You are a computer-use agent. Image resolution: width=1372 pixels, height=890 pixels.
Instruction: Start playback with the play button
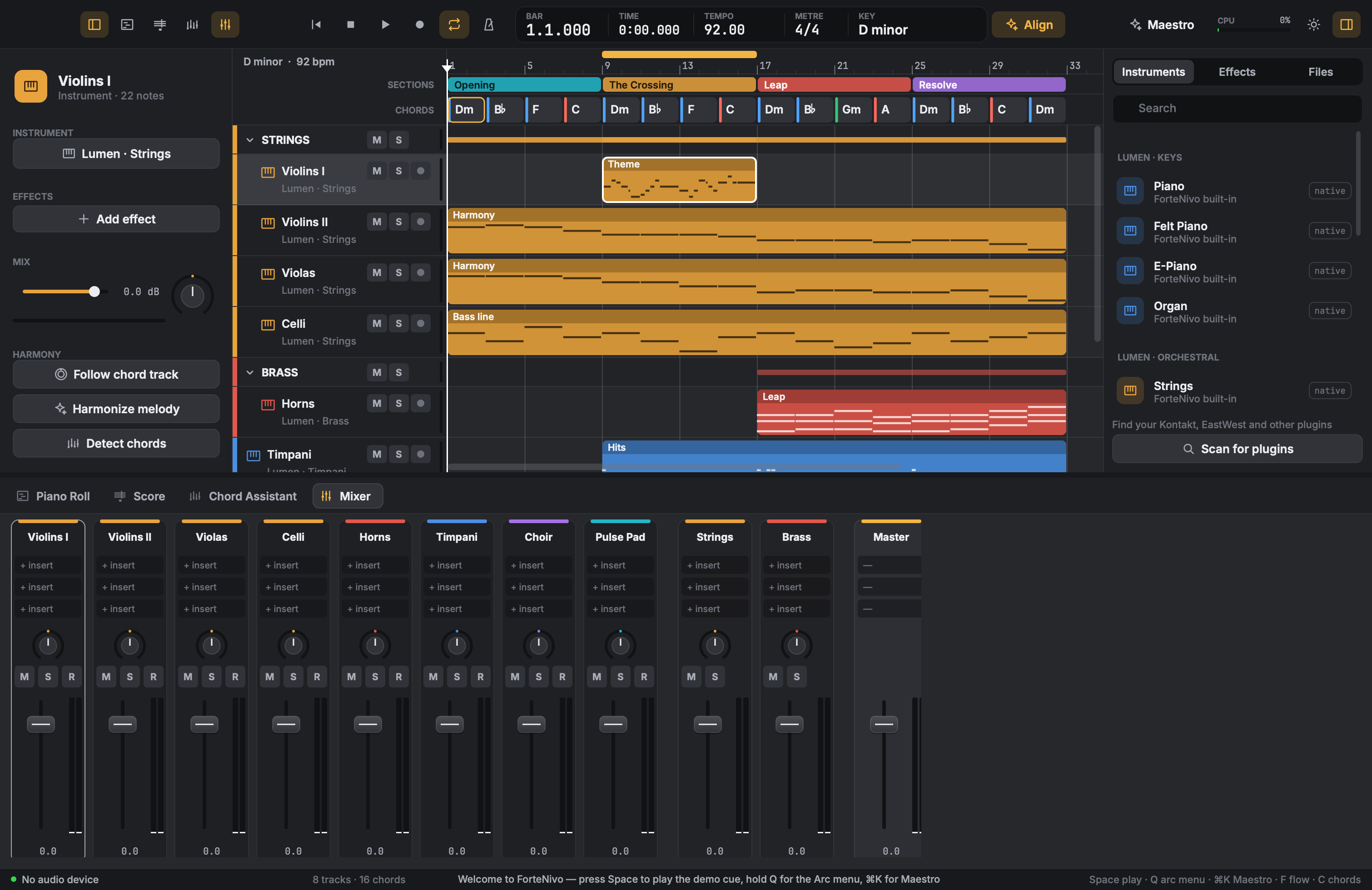tap(385, 24)
